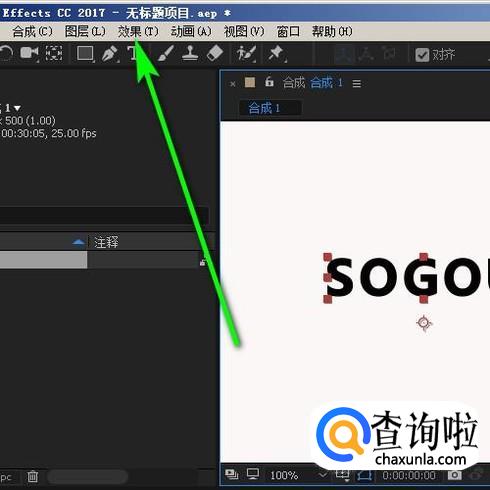490x490 pixels.
Task: Delete selected item with trash icon
Action: click(x=32, y=476)
